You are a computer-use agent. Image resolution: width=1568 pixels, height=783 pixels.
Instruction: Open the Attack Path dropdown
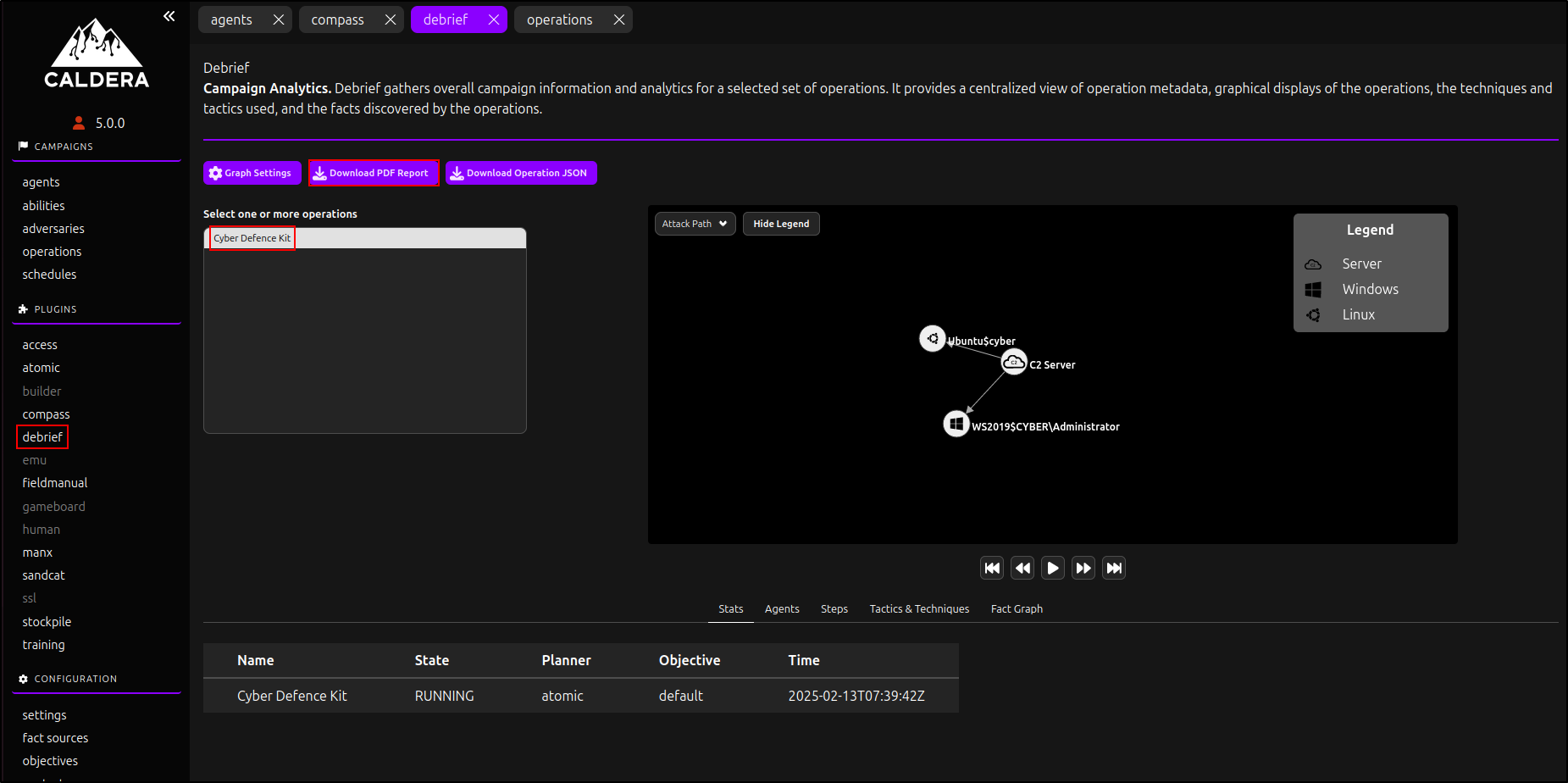pos(695,224)
